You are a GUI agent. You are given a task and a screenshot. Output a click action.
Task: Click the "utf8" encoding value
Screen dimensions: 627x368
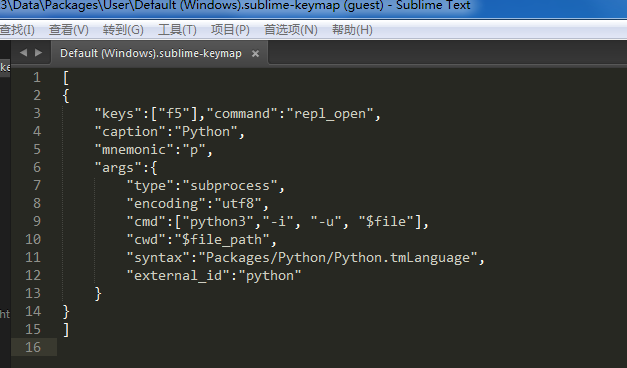click(238, 204)
